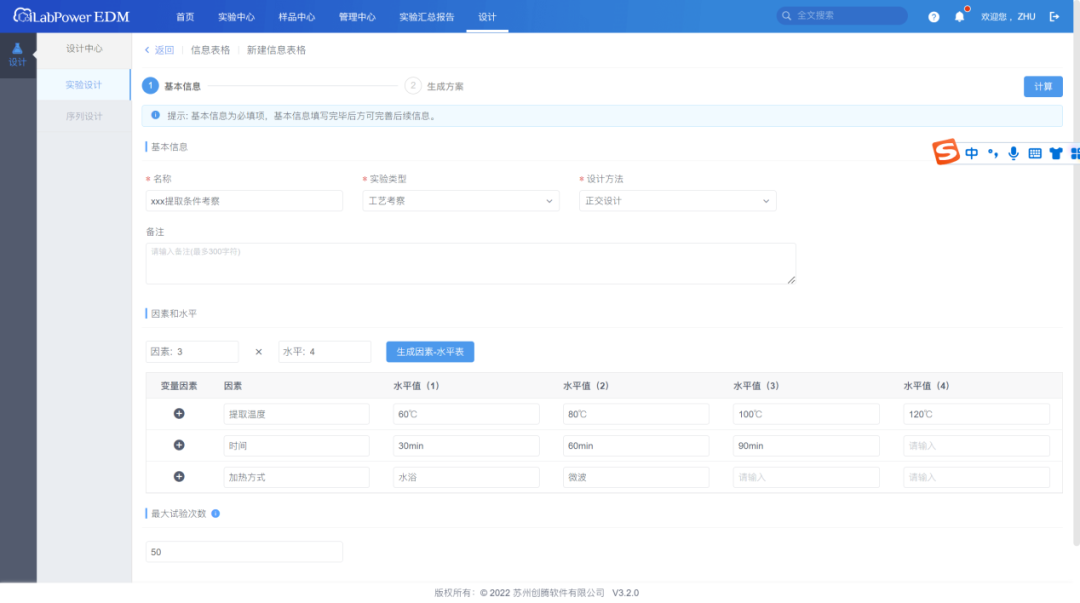Click the plus icon in 提取温度 row

179,413
